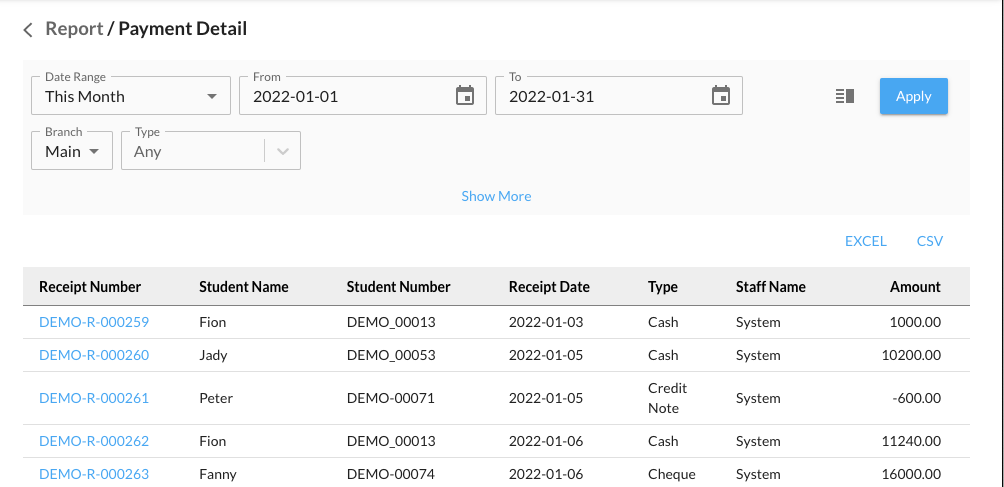The height and width of the screenshot is (487, 1004).
Task: Open the To date calendar picker
Action: pos(720,96)
